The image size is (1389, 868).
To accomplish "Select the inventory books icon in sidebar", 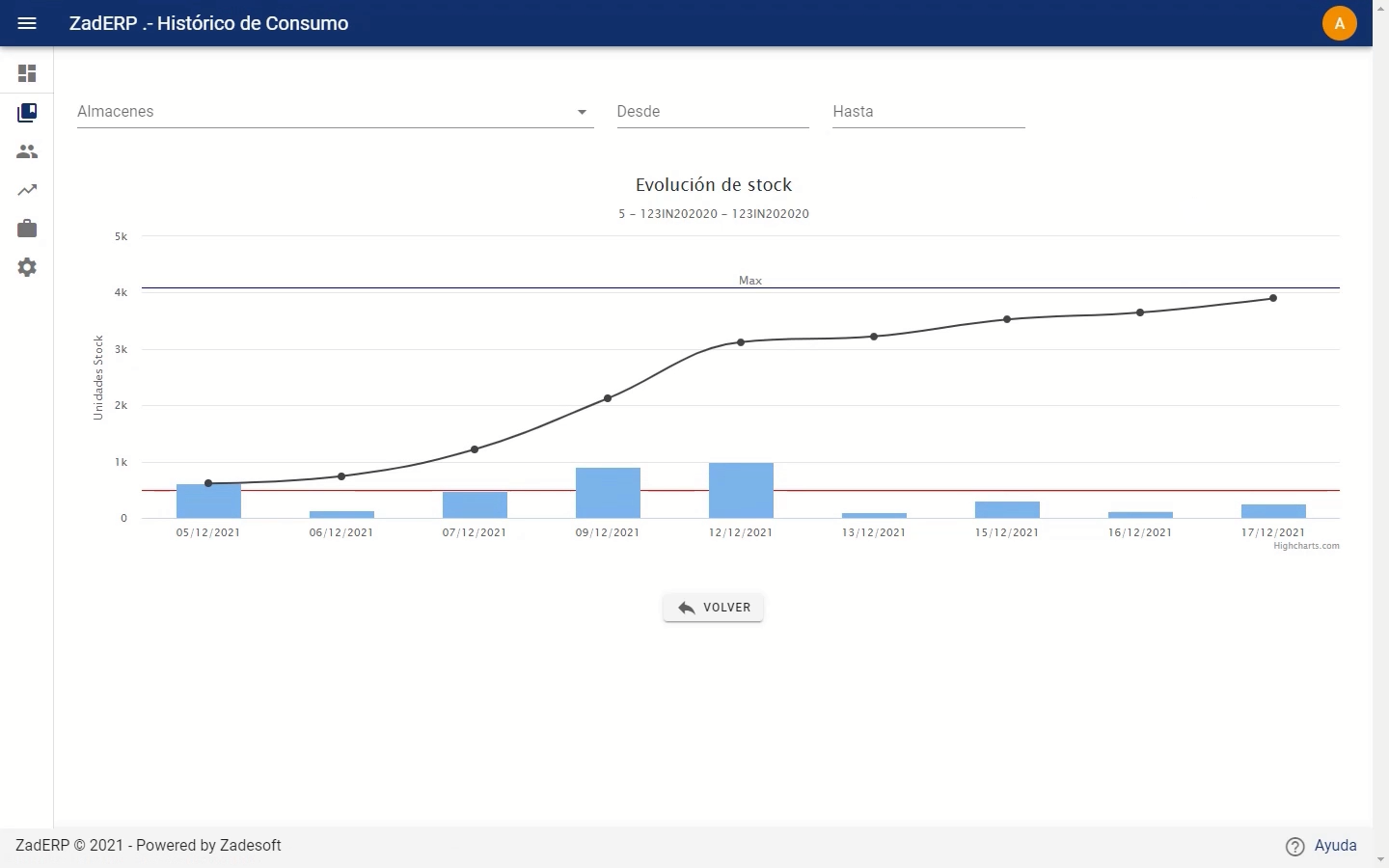I will tap(27, 113).
